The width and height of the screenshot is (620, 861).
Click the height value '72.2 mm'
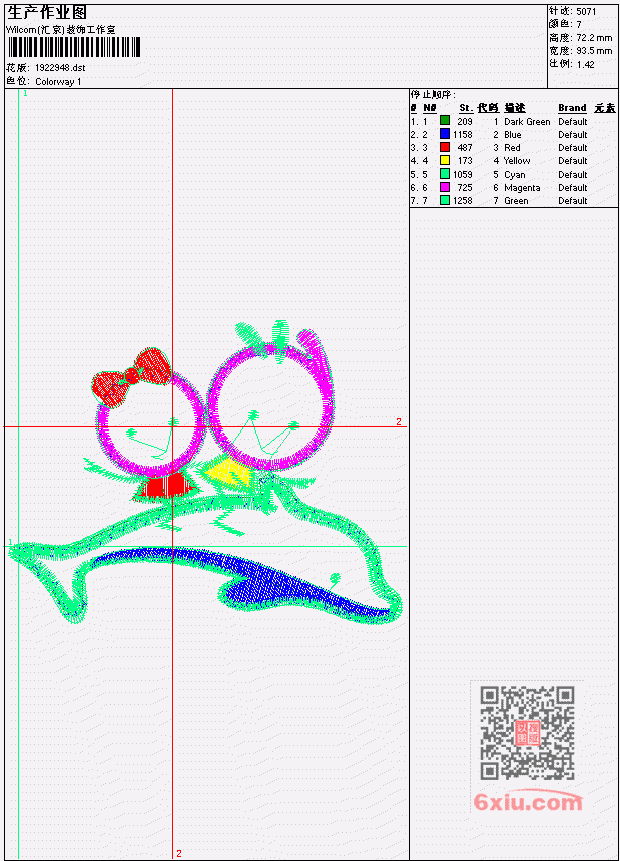[x=594, y=38]
